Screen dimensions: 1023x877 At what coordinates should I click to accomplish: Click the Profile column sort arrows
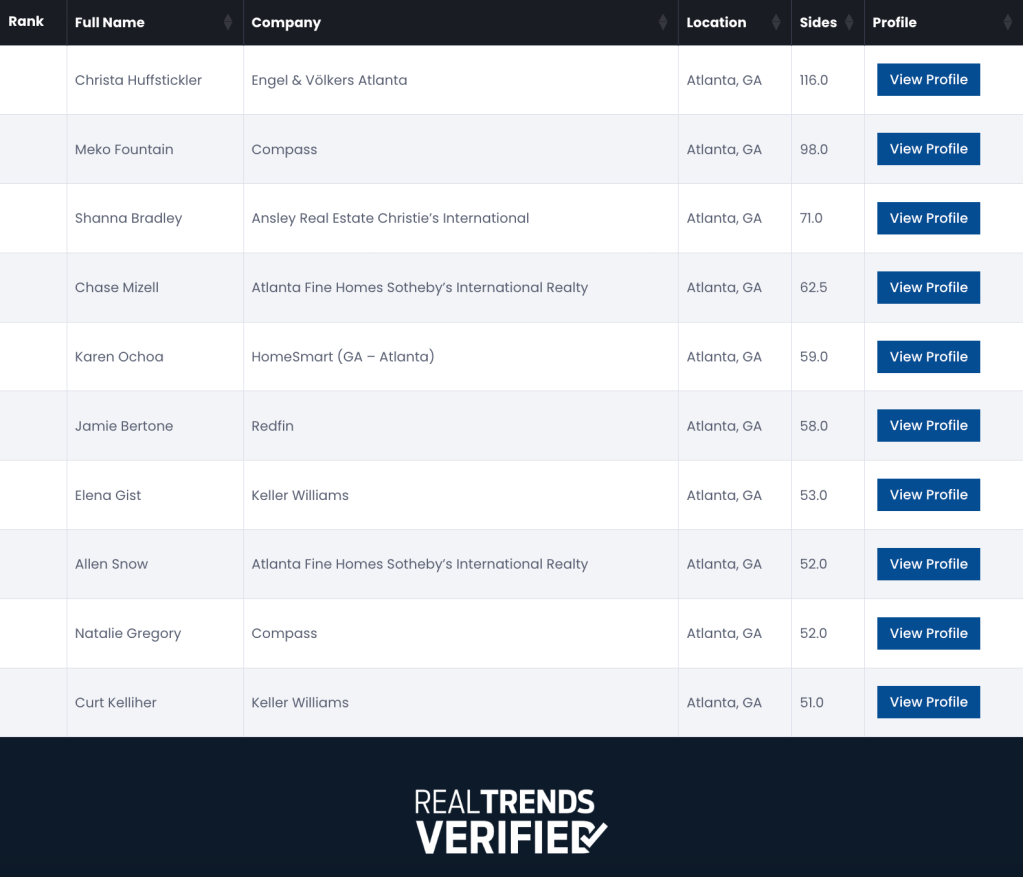(x=1008, y=23)
